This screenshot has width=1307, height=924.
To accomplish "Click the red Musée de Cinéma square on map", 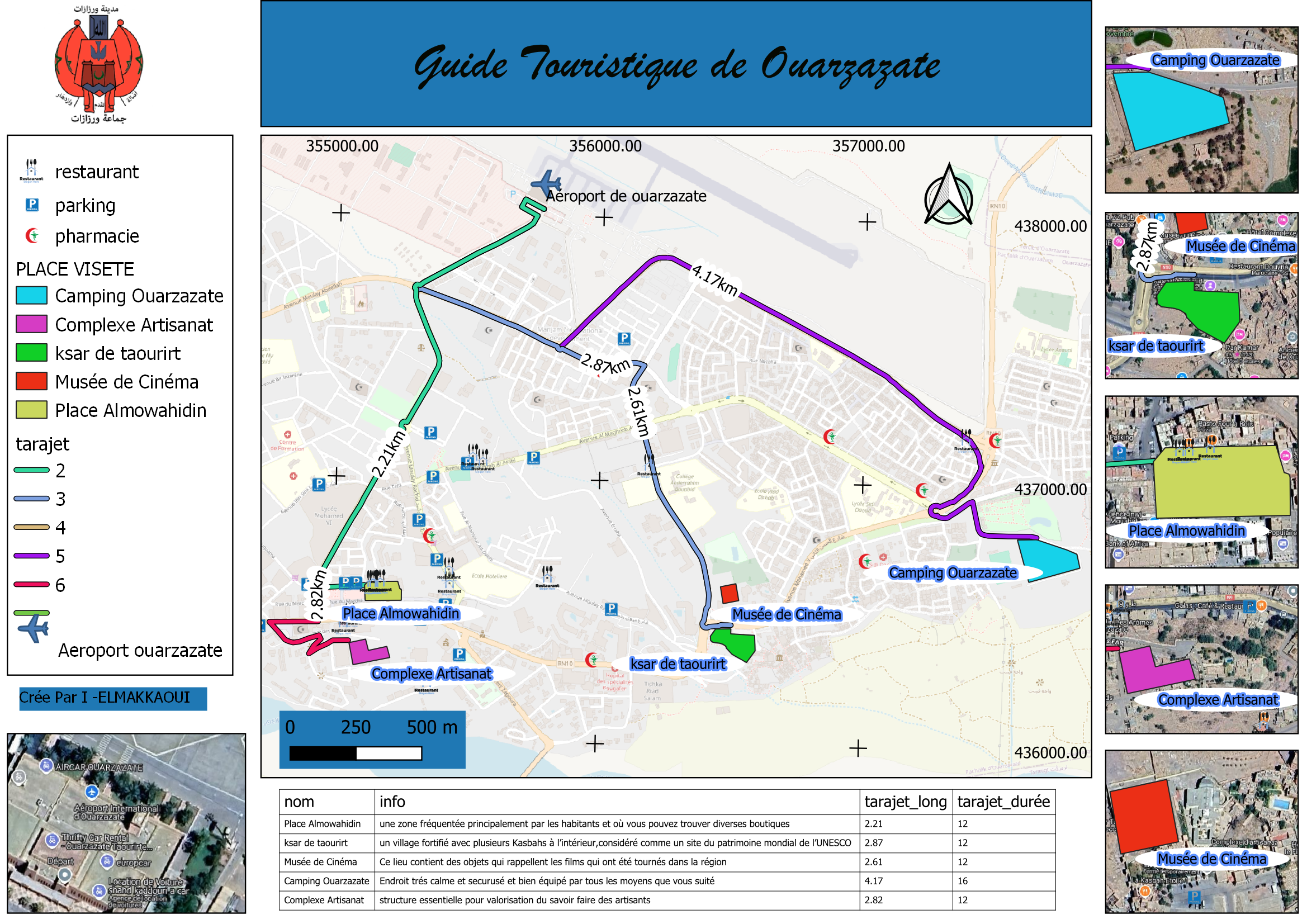I will coord(729,593).
